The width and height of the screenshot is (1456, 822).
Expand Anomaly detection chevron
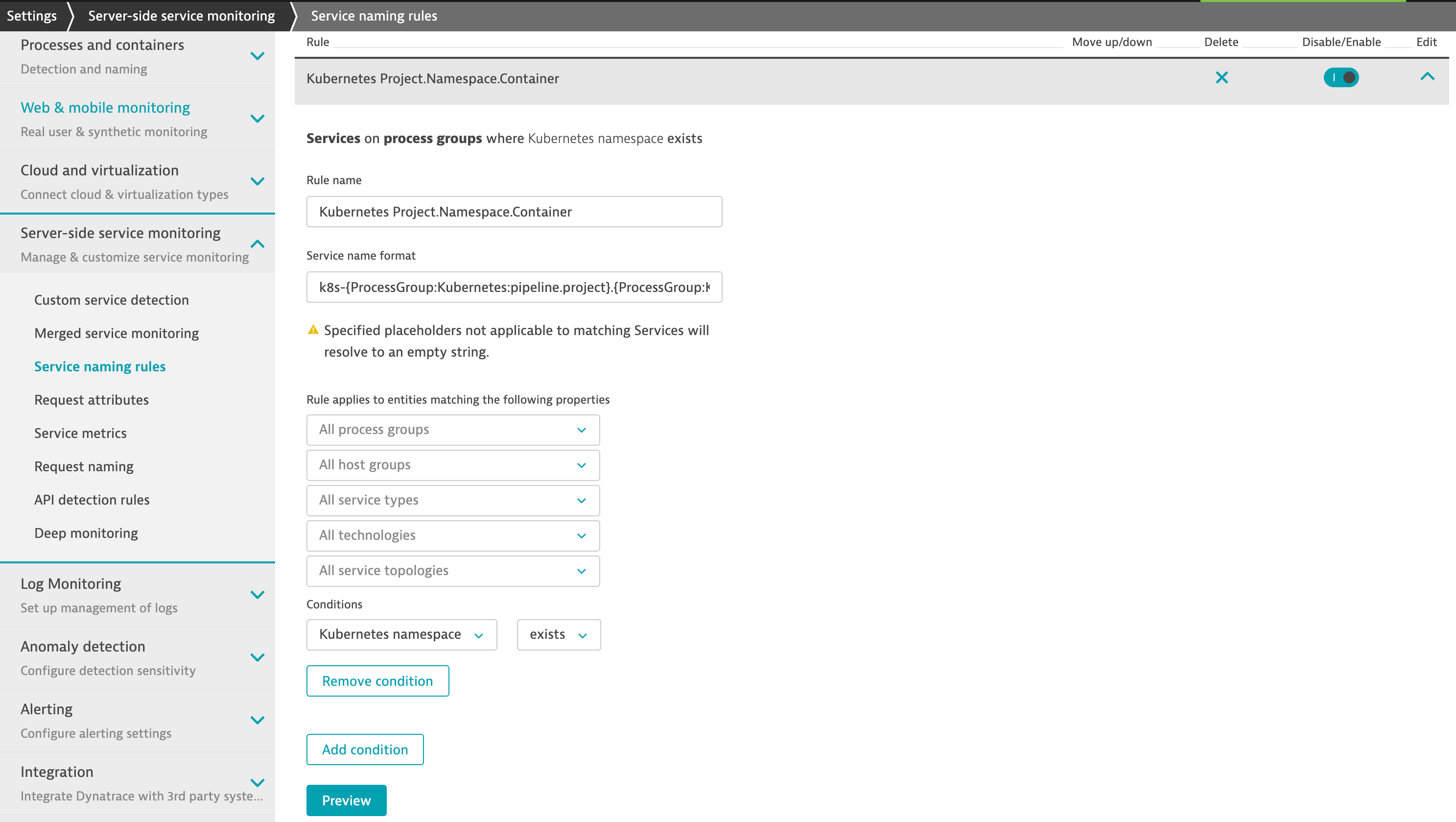(x=257, y=657)
